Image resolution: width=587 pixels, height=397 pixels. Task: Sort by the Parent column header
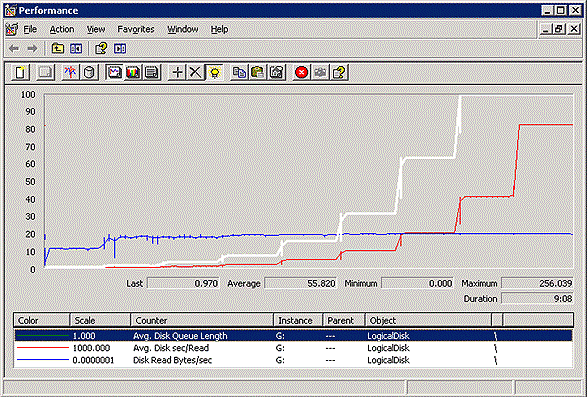point(344,321)
